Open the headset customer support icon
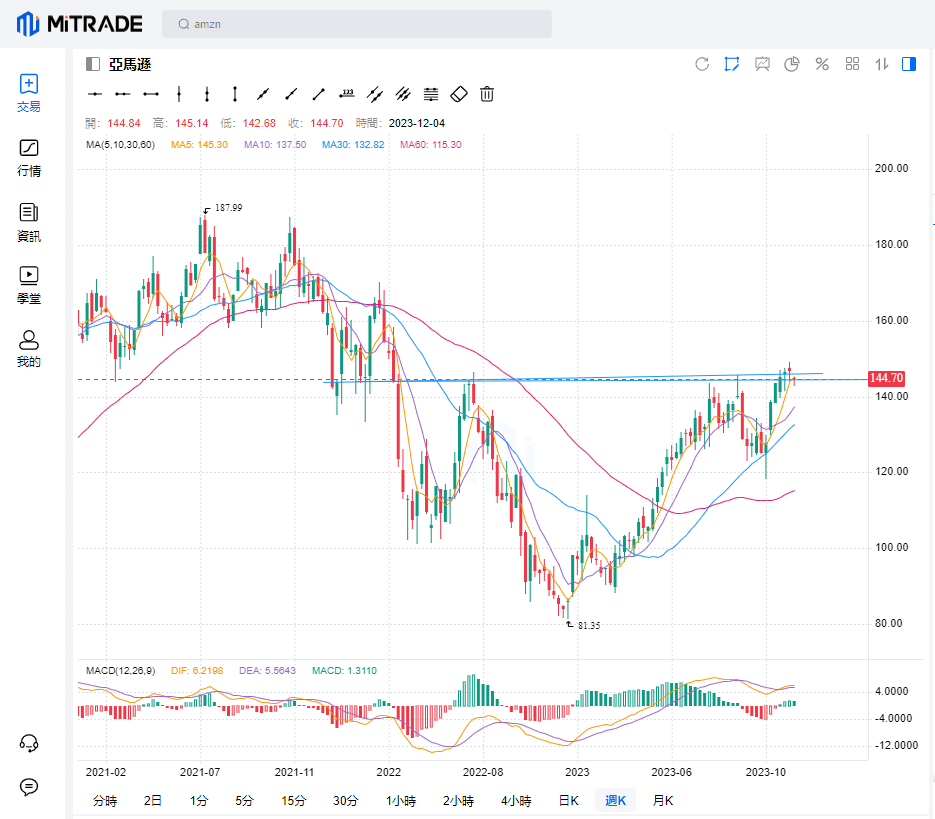 coord(29,743)
